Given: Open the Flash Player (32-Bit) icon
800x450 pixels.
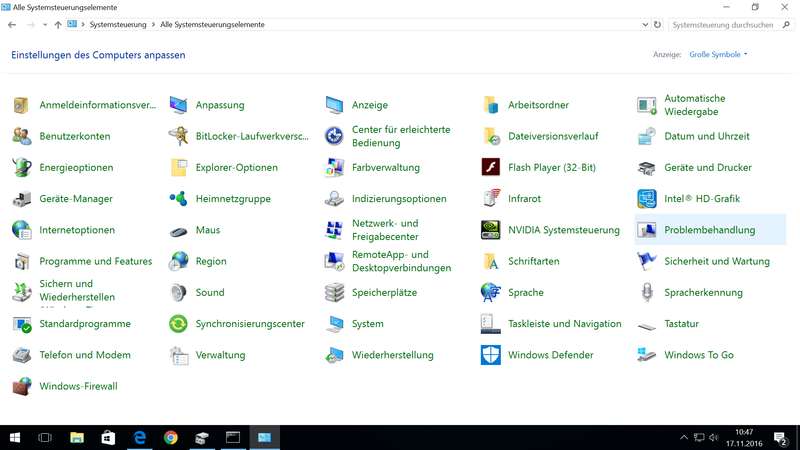Looking at the screenshot, I should [x=490, y=168].
